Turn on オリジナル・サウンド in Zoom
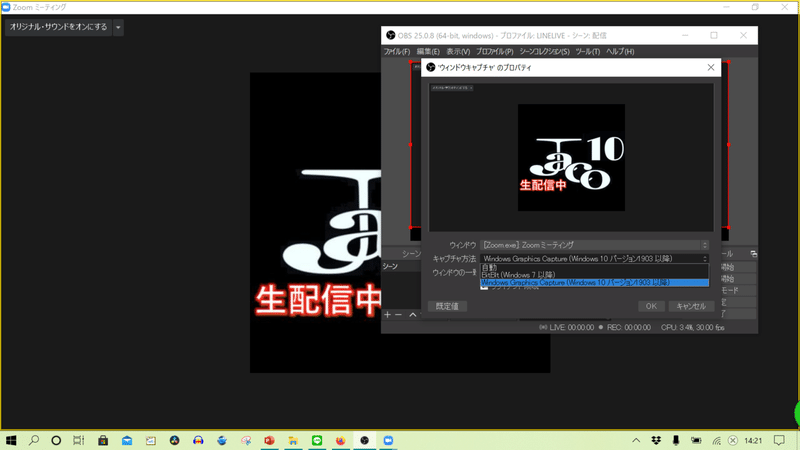This screenshot has width=800, height=450. [x=58, y=27]
